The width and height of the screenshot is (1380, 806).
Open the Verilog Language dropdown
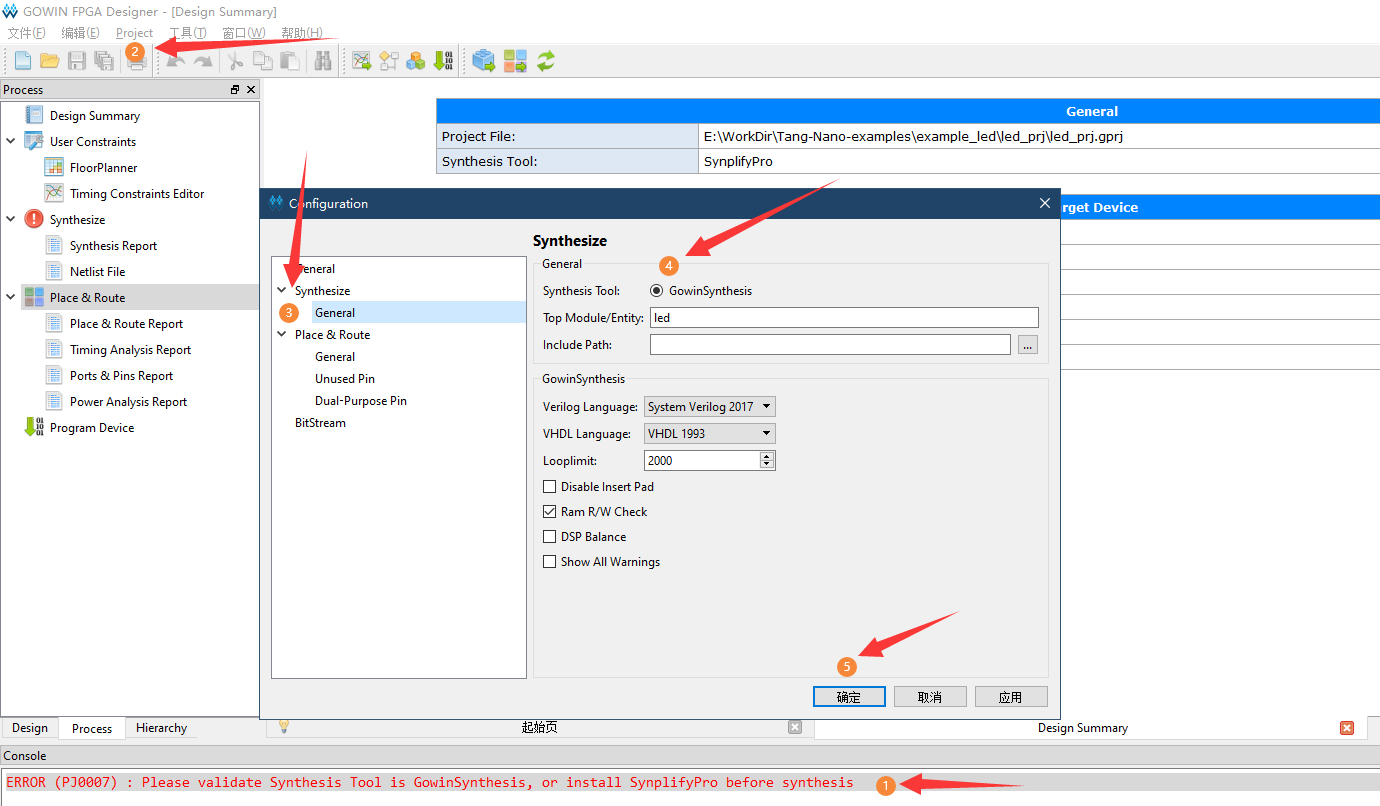click(x=710, y=407)
